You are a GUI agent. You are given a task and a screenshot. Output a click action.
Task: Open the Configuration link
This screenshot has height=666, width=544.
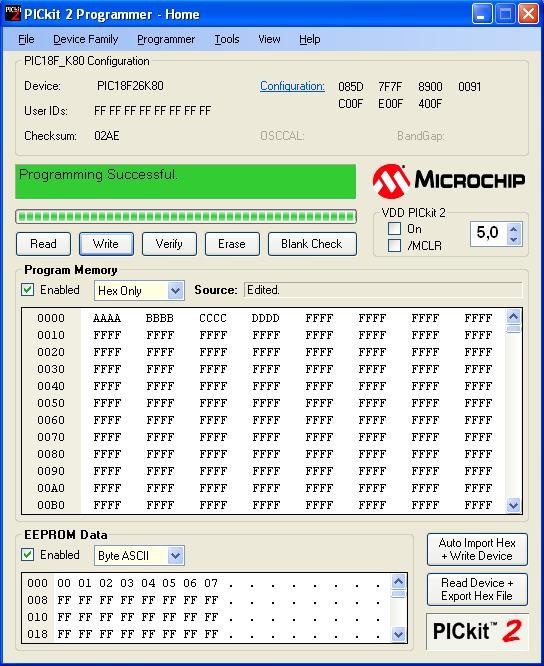pyautogui.click(x=292, y=86)
